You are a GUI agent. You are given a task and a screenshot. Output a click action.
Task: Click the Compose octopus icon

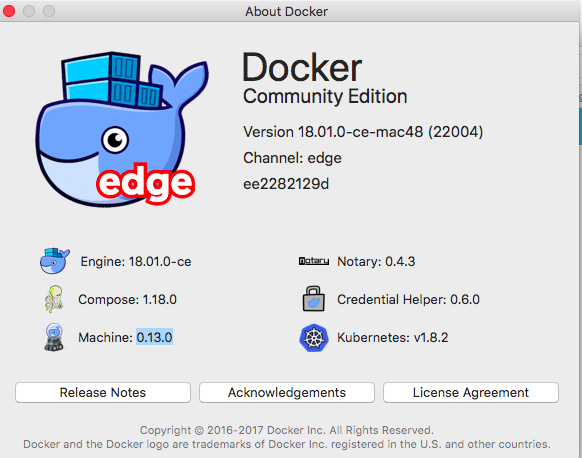(x=54, y=299)
